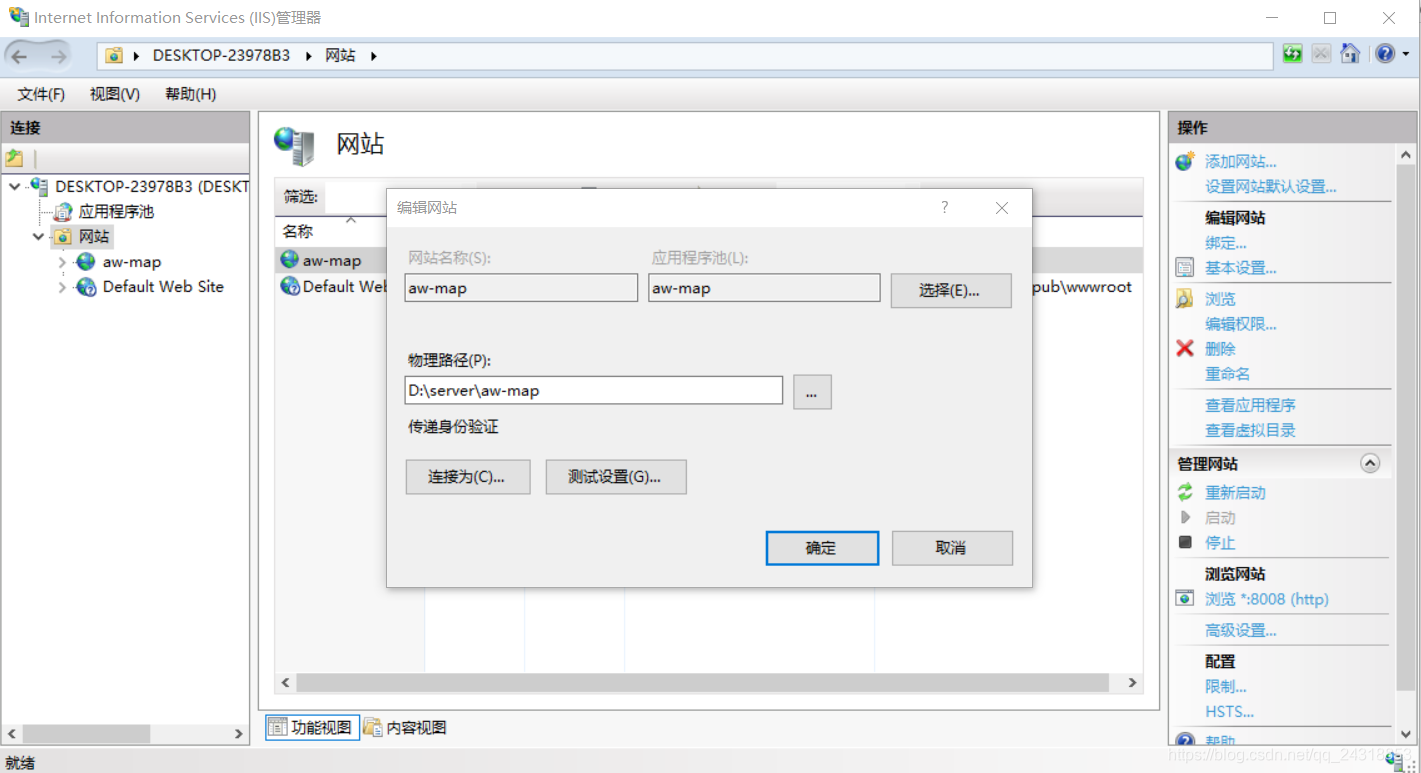
Task: Click the red Delete X icon
Action: coord(1185,348)
